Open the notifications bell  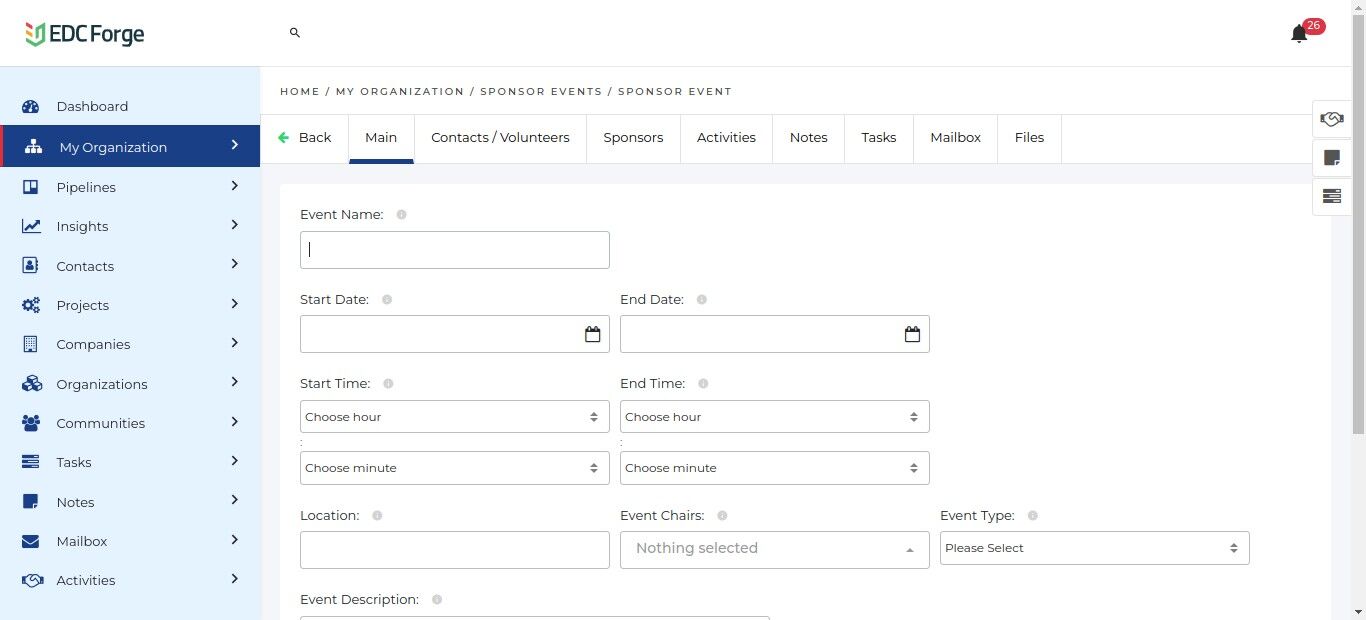pyautogui.click(x=1299, y=34)
